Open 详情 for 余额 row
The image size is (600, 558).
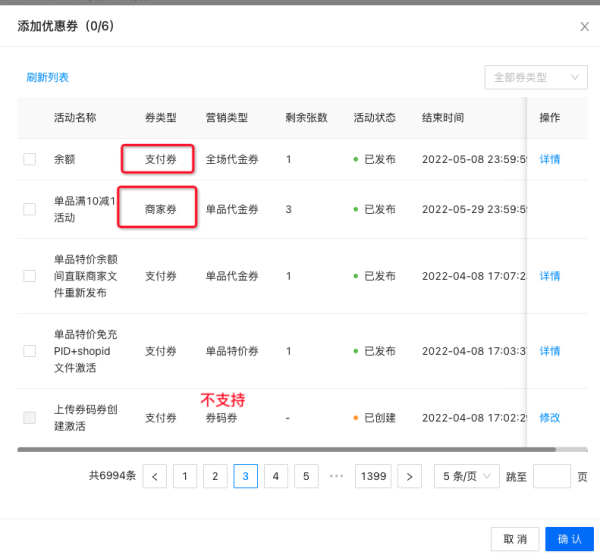pyautogui.click(x=550, y=159)
